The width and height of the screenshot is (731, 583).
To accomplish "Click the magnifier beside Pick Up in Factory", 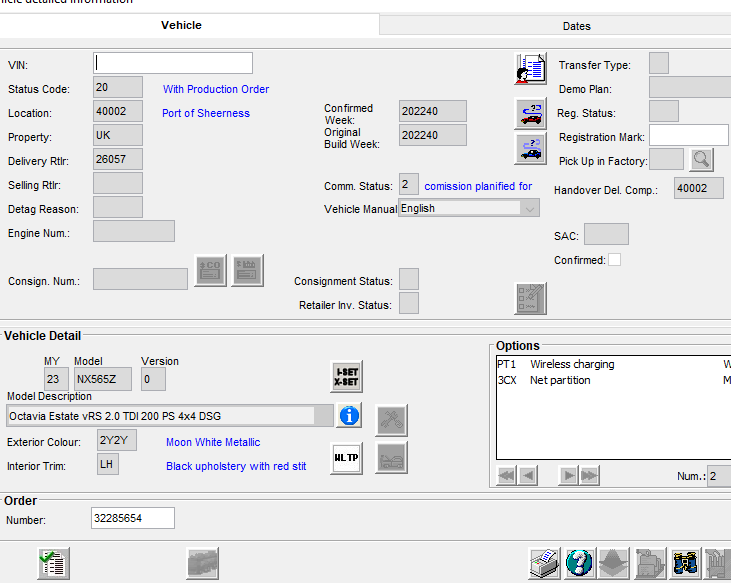I will [701, 160].
